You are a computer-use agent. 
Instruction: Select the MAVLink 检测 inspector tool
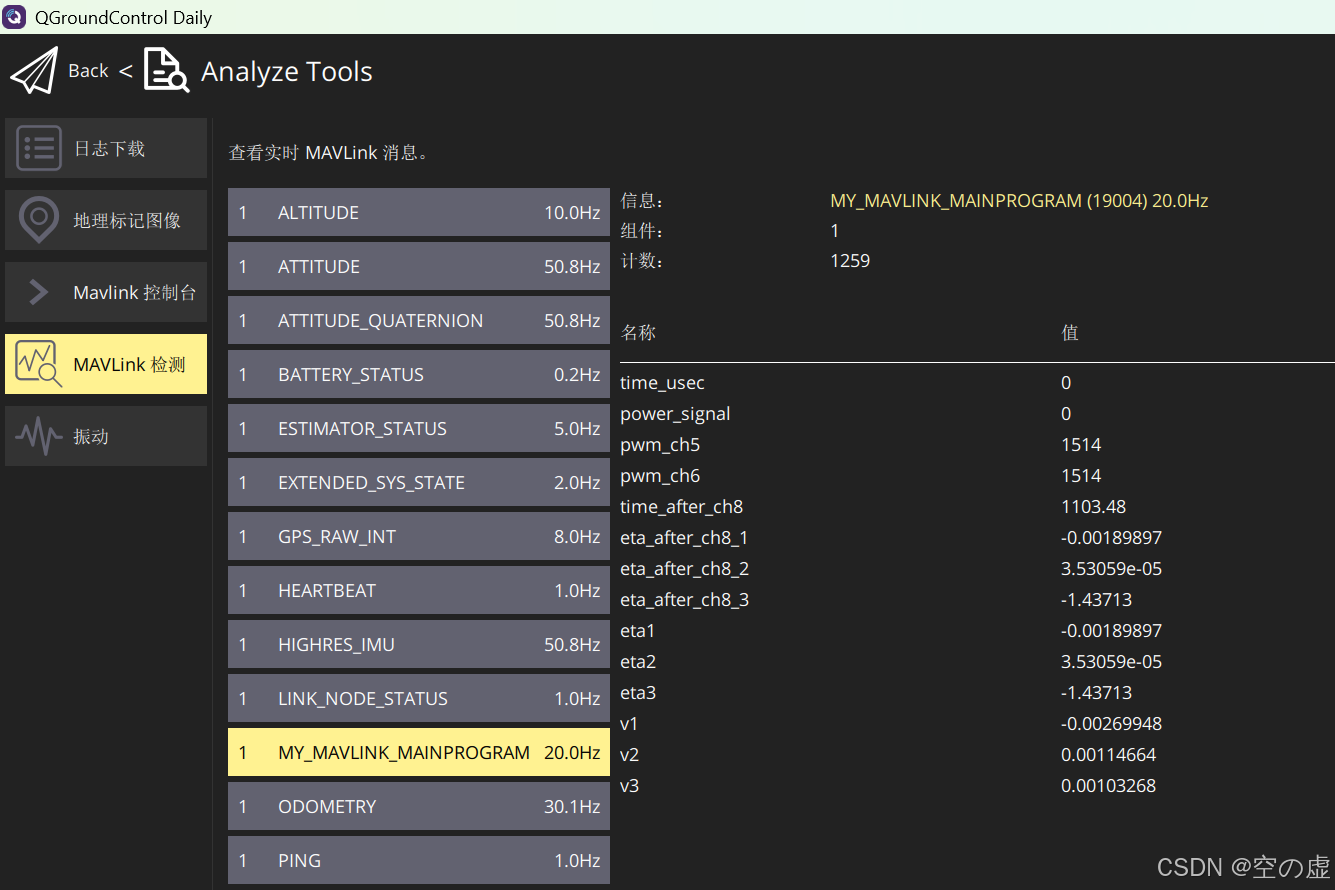click(x=105, y=363)
